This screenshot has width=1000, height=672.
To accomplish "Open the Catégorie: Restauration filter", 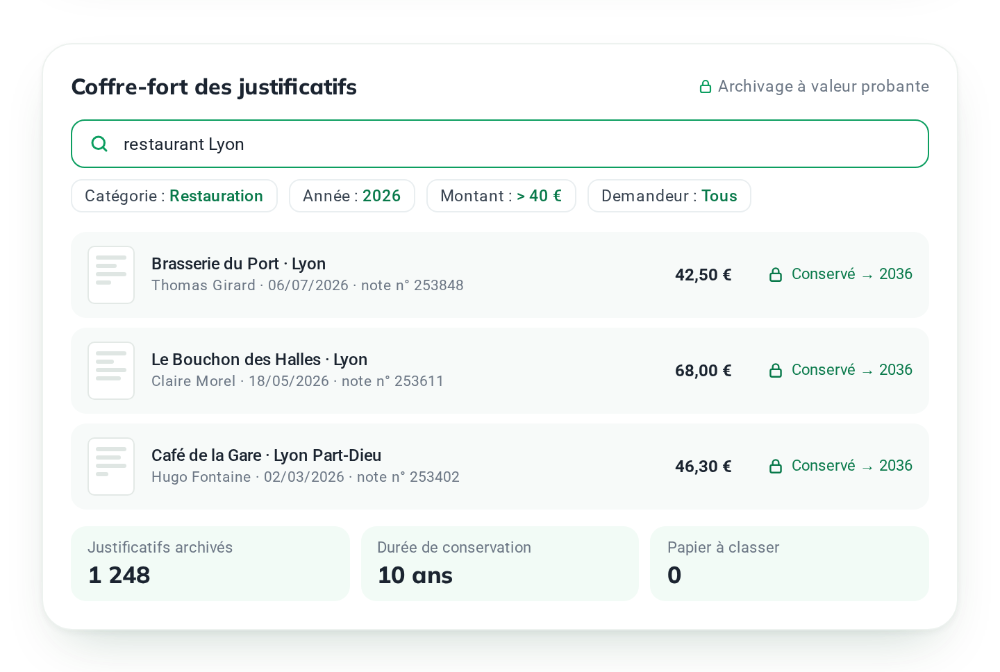I will tap(174, 196).
